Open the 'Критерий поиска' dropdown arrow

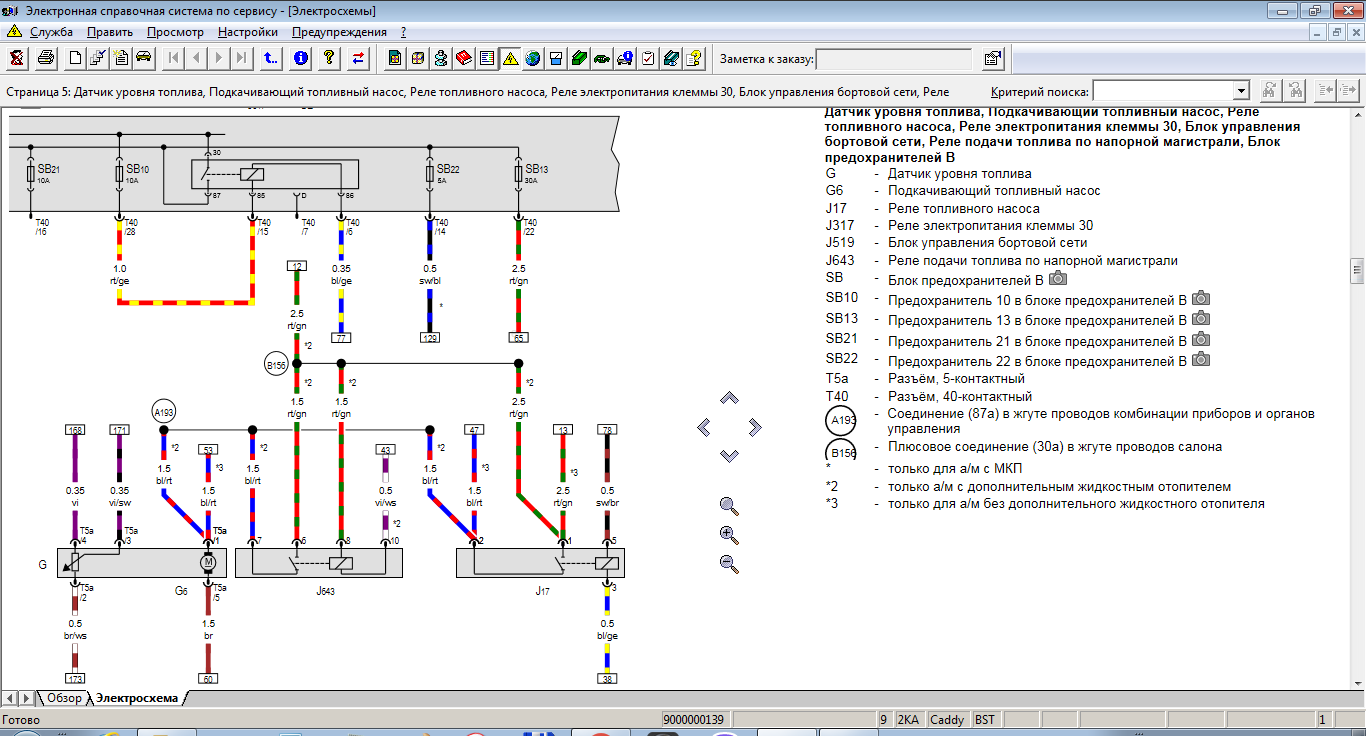click(1241, 91)
